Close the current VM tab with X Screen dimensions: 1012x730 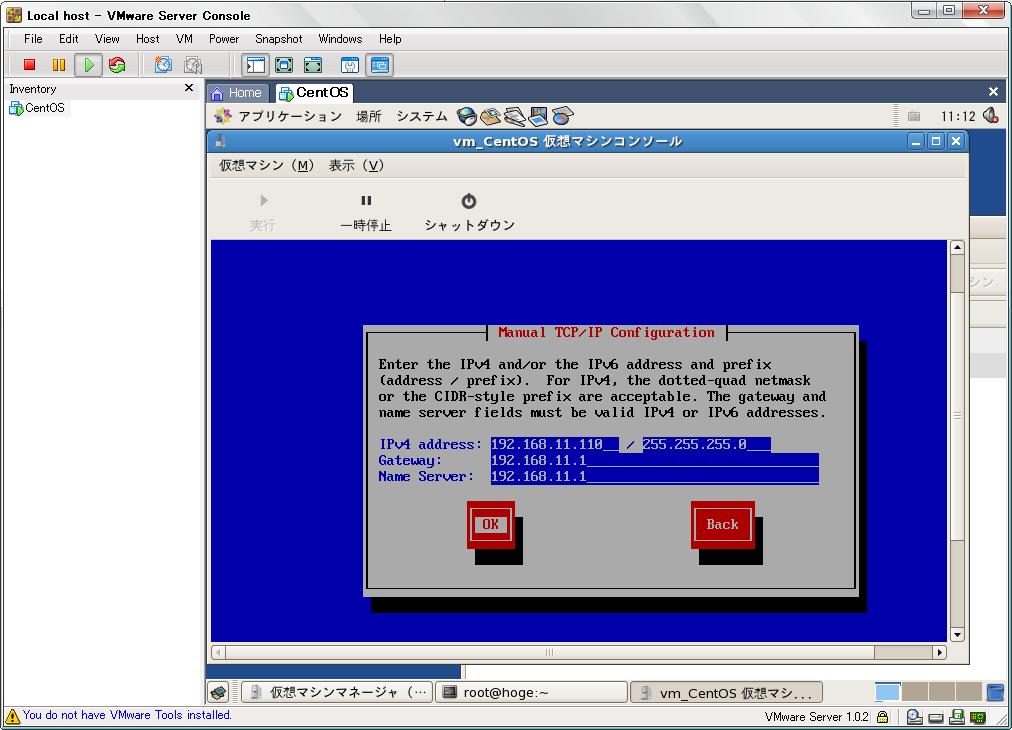[993, 92]
